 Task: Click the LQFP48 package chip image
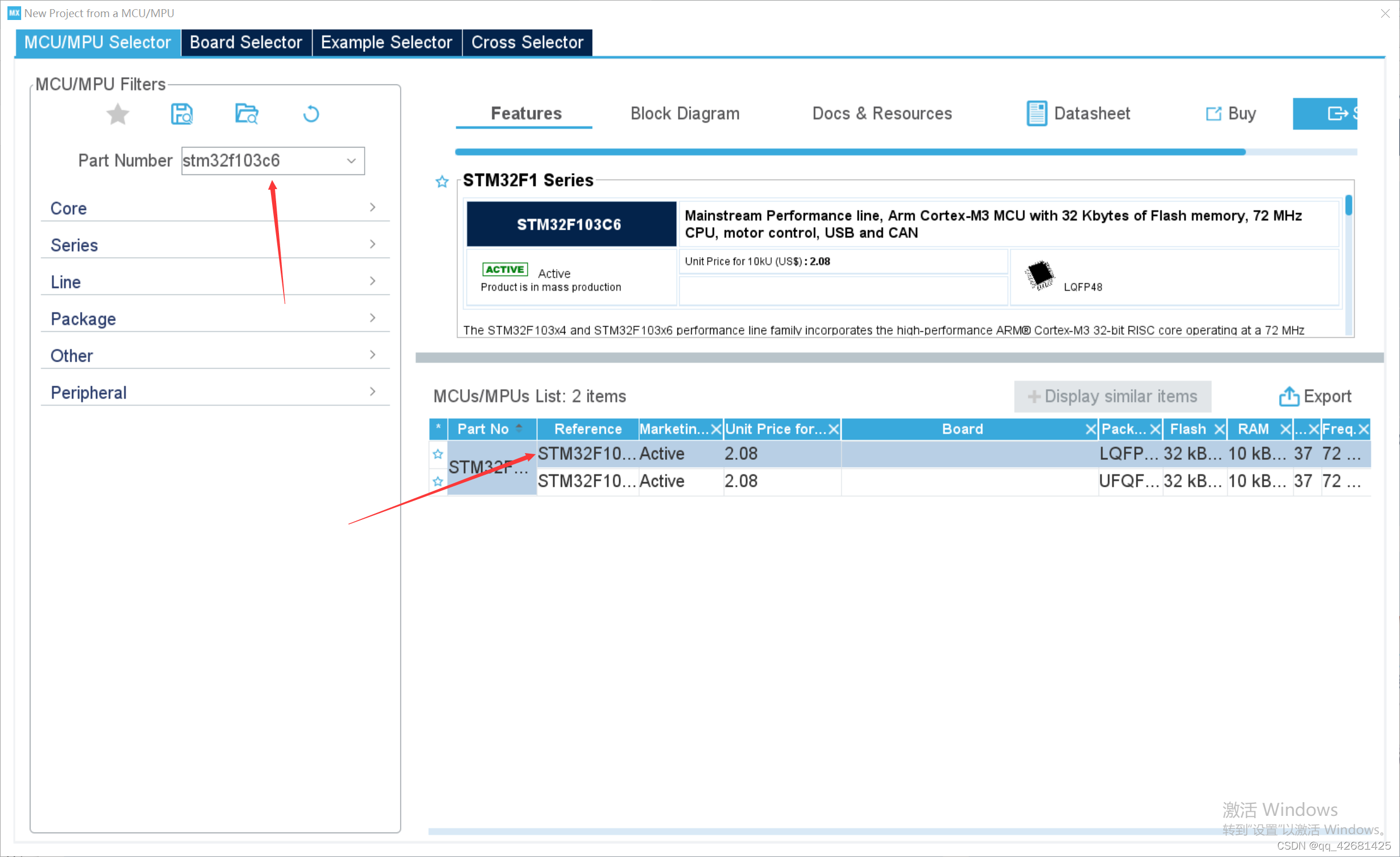pyautogui.click(x=1040, y=275)
